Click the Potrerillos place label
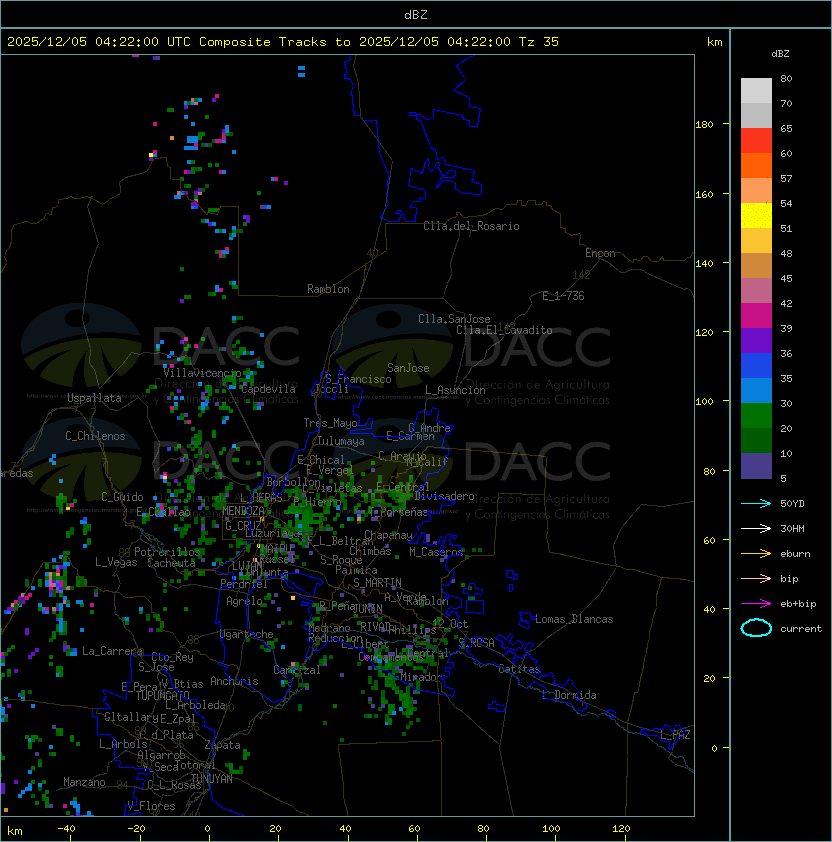832x842 pixels. click(x=167, y=552)
